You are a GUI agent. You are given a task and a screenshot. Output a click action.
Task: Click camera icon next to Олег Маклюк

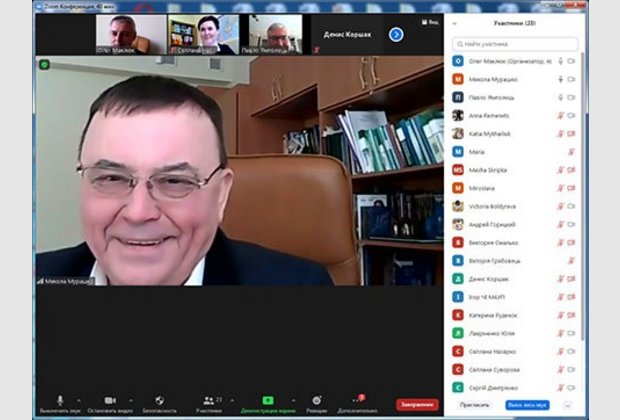[571, 61]
